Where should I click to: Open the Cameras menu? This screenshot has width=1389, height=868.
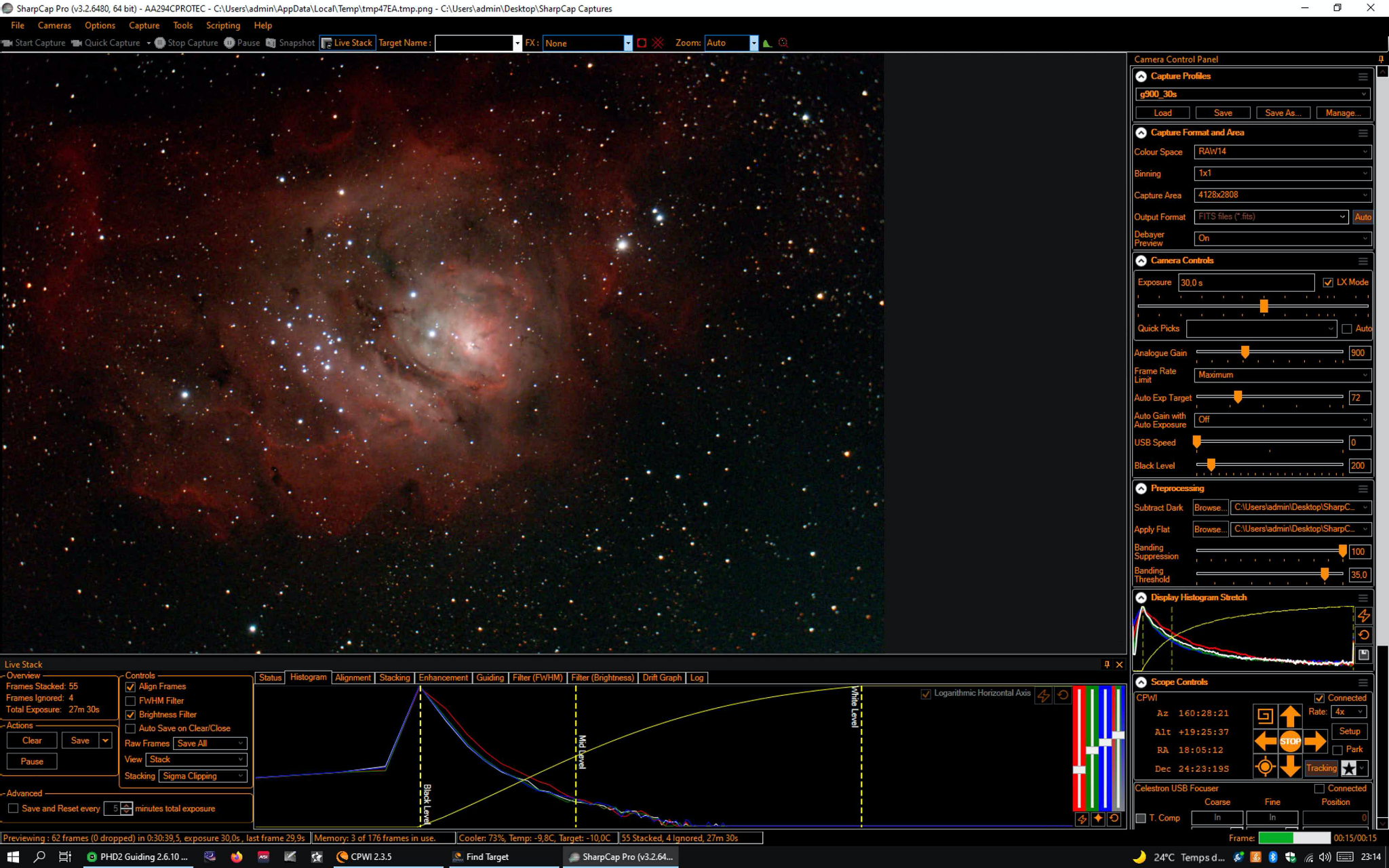click(54, 25)
